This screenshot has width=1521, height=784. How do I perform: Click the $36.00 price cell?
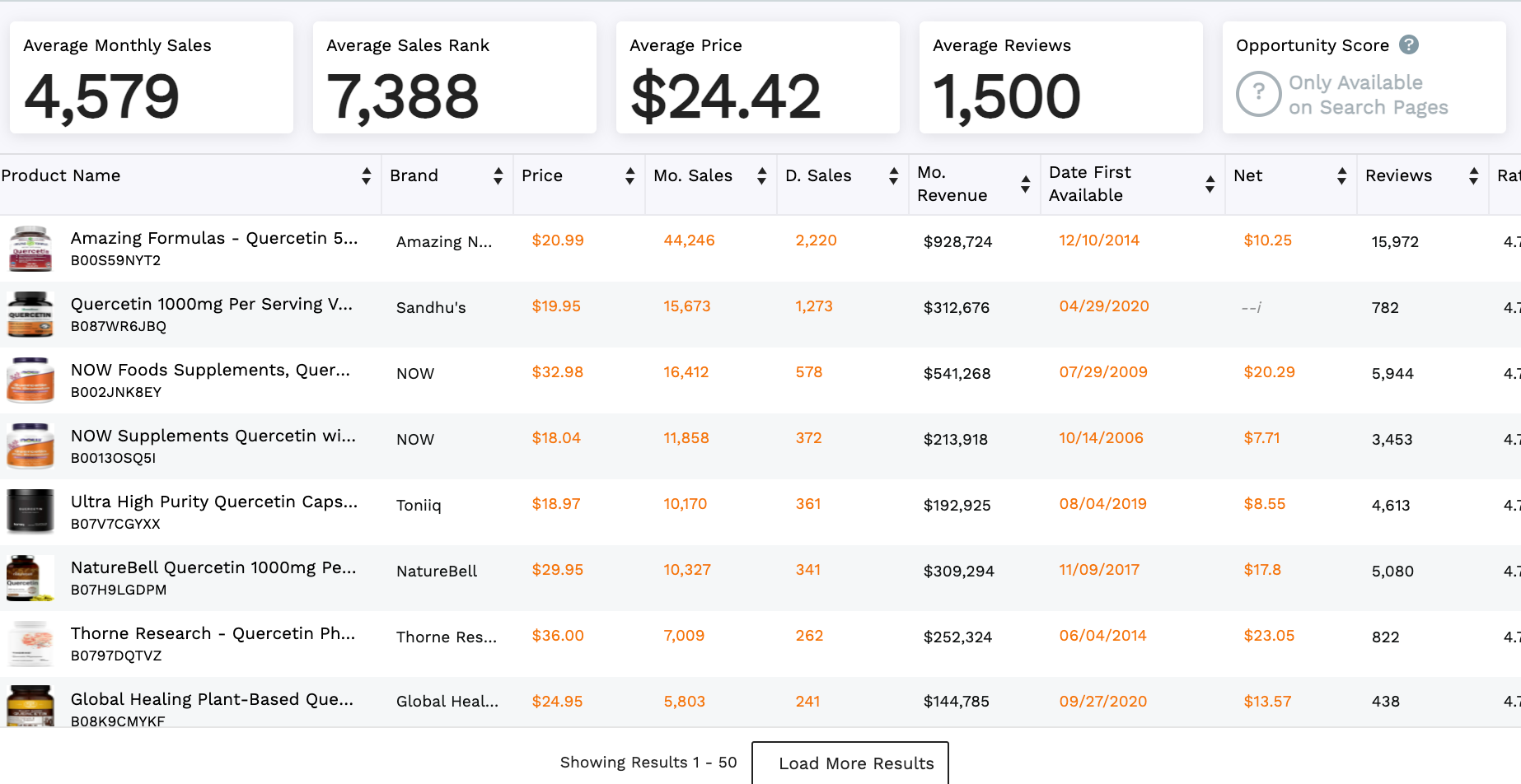point(558,635)
